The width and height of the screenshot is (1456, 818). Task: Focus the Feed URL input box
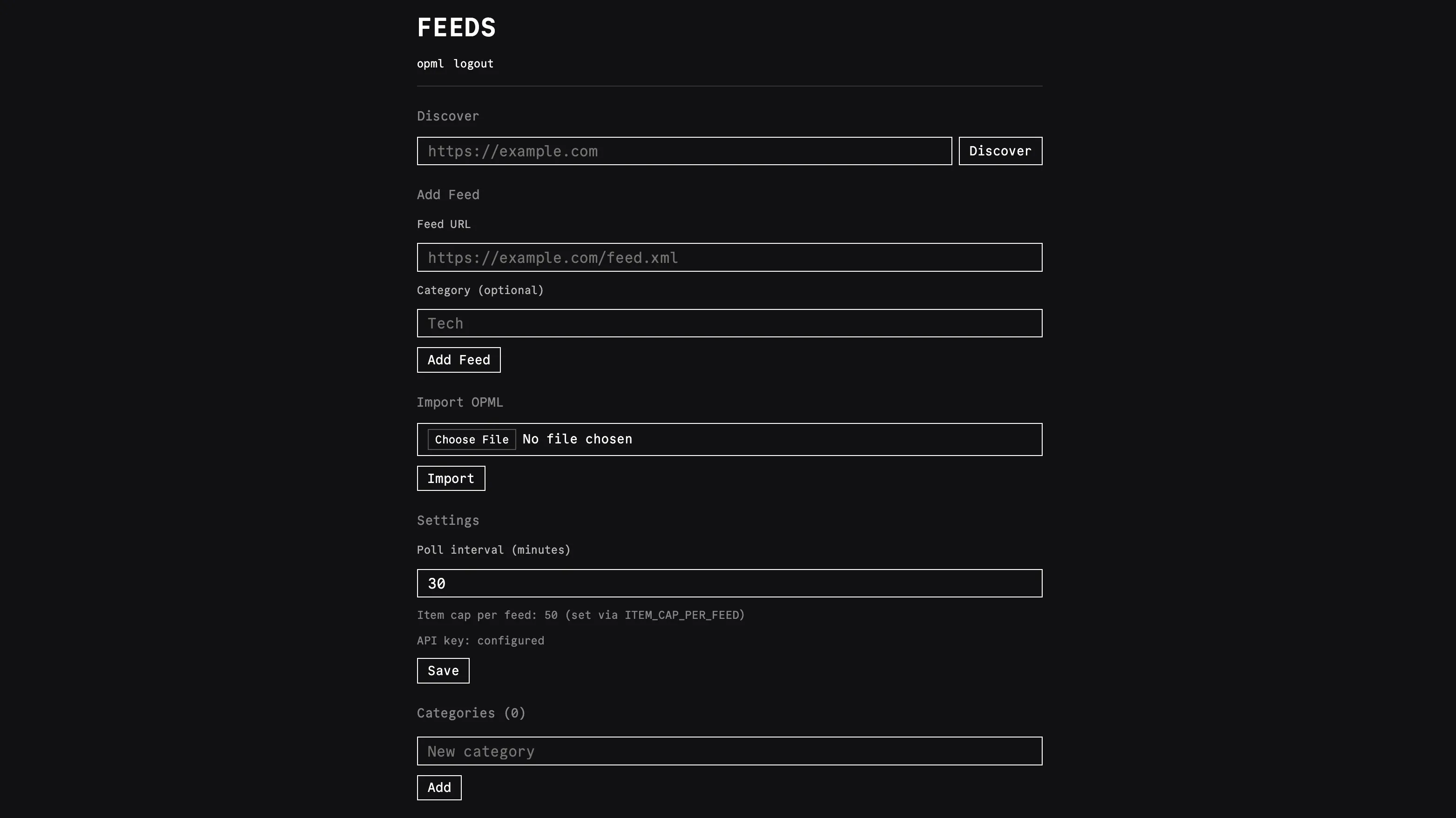tap(730, 258)
